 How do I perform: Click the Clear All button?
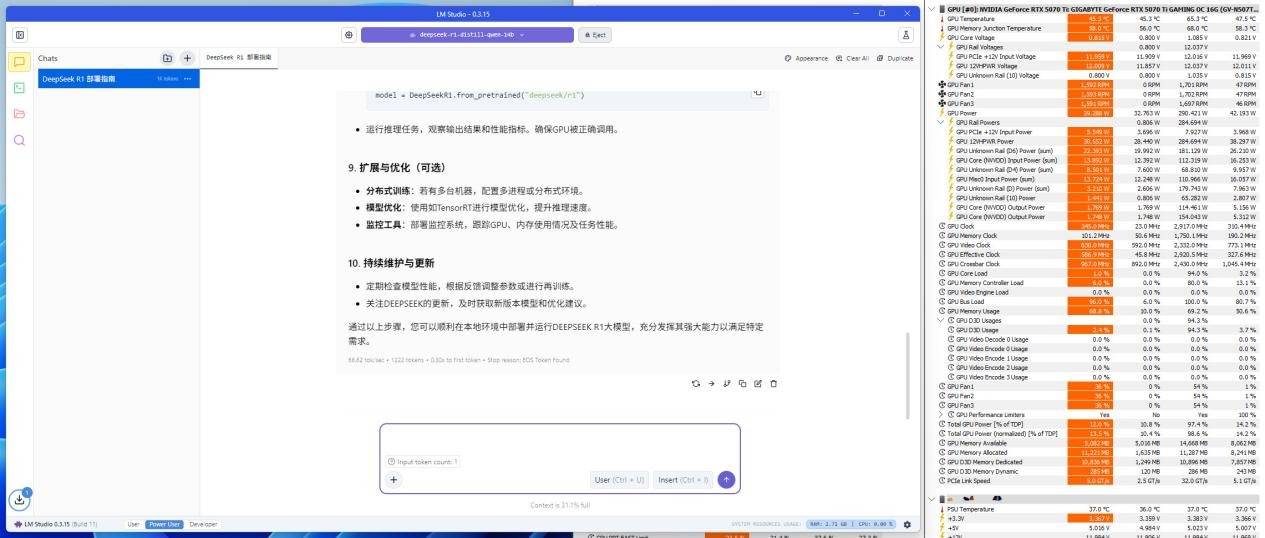coord(852,59)
